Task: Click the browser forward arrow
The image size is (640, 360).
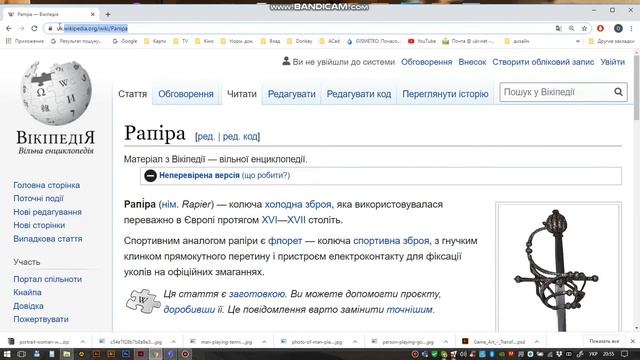Action: [x=22, y=28]
